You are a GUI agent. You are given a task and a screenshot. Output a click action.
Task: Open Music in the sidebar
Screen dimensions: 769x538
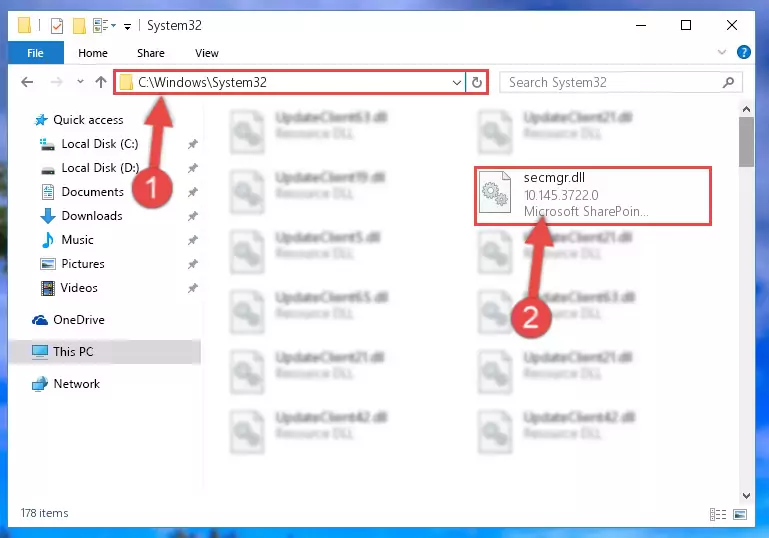(77, 240)
